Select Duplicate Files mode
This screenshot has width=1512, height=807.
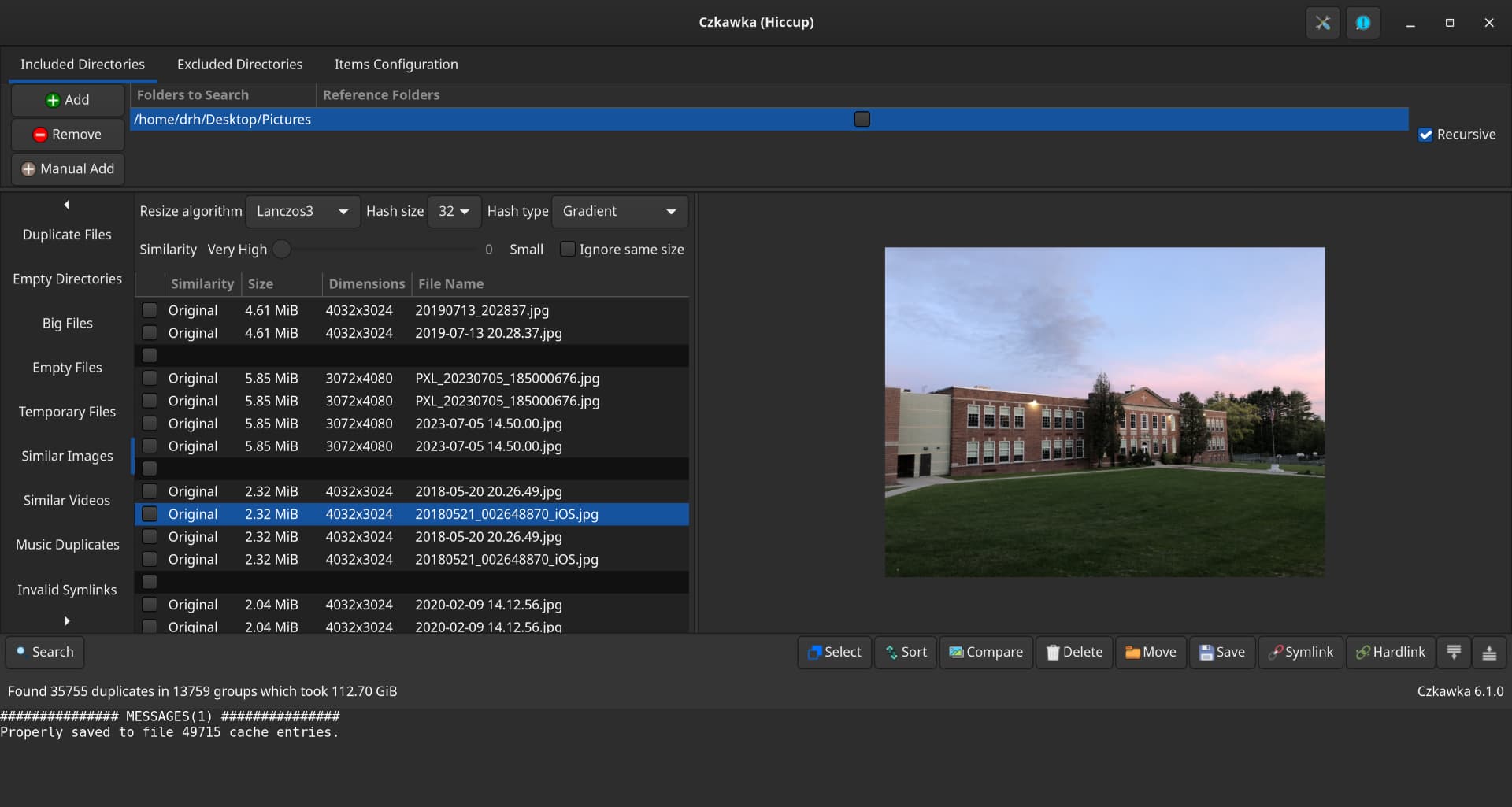tap(67, 235)
